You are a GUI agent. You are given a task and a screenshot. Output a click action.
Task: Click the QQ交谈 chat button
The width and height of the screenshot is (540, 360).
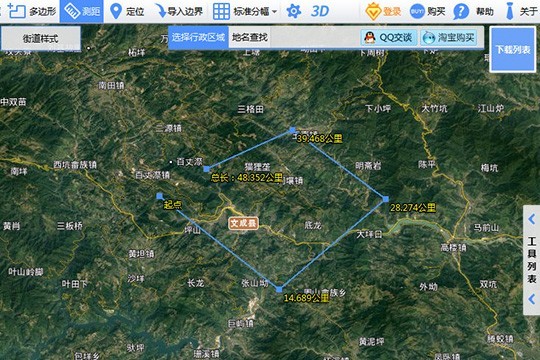tap(388, 37)
